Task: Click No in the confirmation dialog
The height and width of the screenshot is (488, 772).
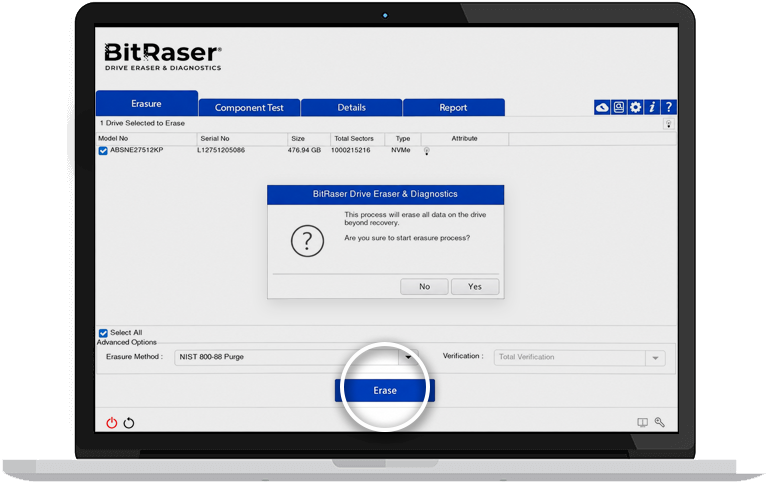Action: [424, 287]
